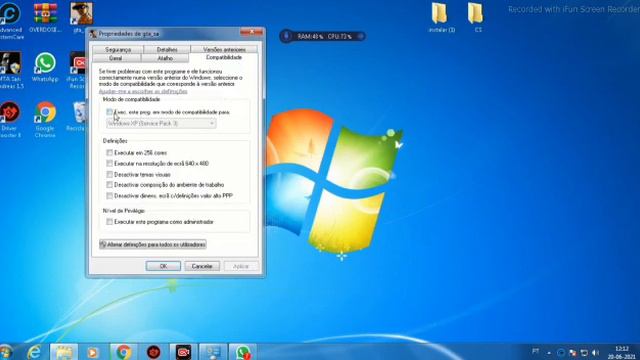Switch to the Segurança tab
640x360 pixels.
[x=118, y=49]
